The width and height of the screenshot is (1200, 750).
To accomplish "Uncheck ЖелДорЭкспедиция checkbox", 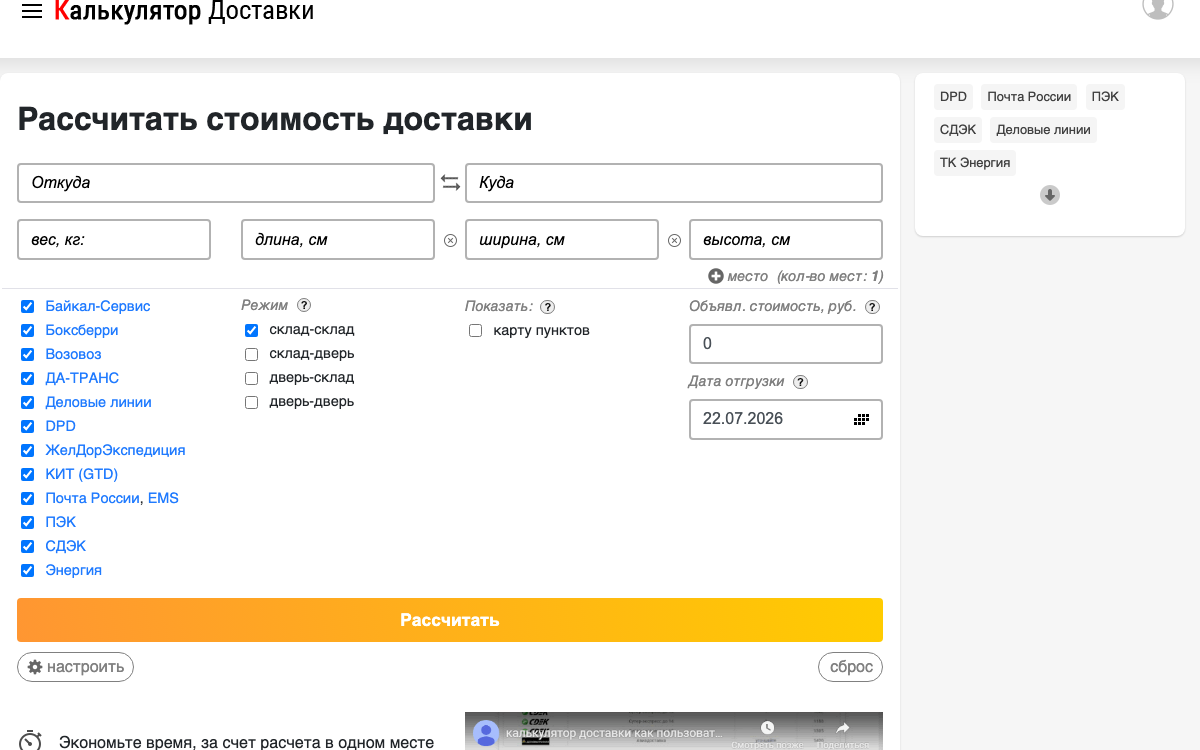I will pyautogui.click(x=28, y=450).
